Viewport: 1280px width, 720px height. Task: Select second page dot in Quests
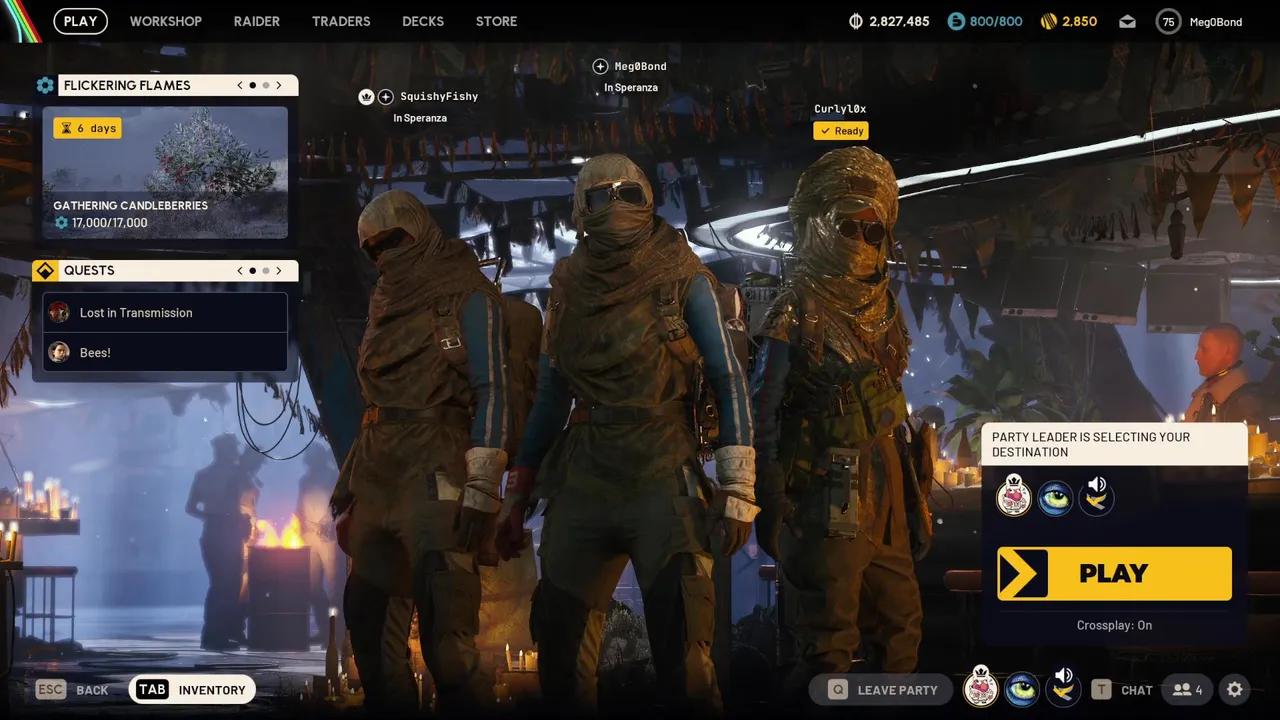(x=266, y=271)
